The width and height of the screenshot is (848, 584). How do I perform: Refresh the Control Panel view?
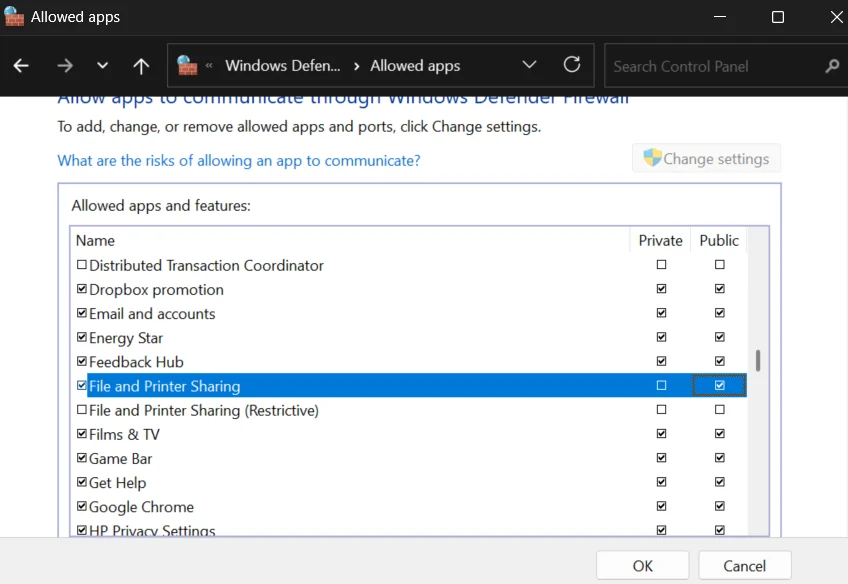(x=572, y=66)
